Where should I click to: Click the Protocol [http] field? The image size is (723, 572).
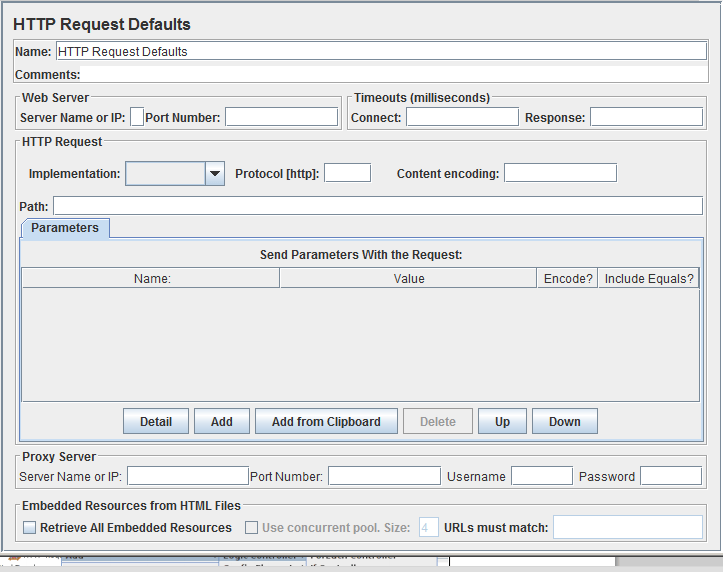coord(348,173)
